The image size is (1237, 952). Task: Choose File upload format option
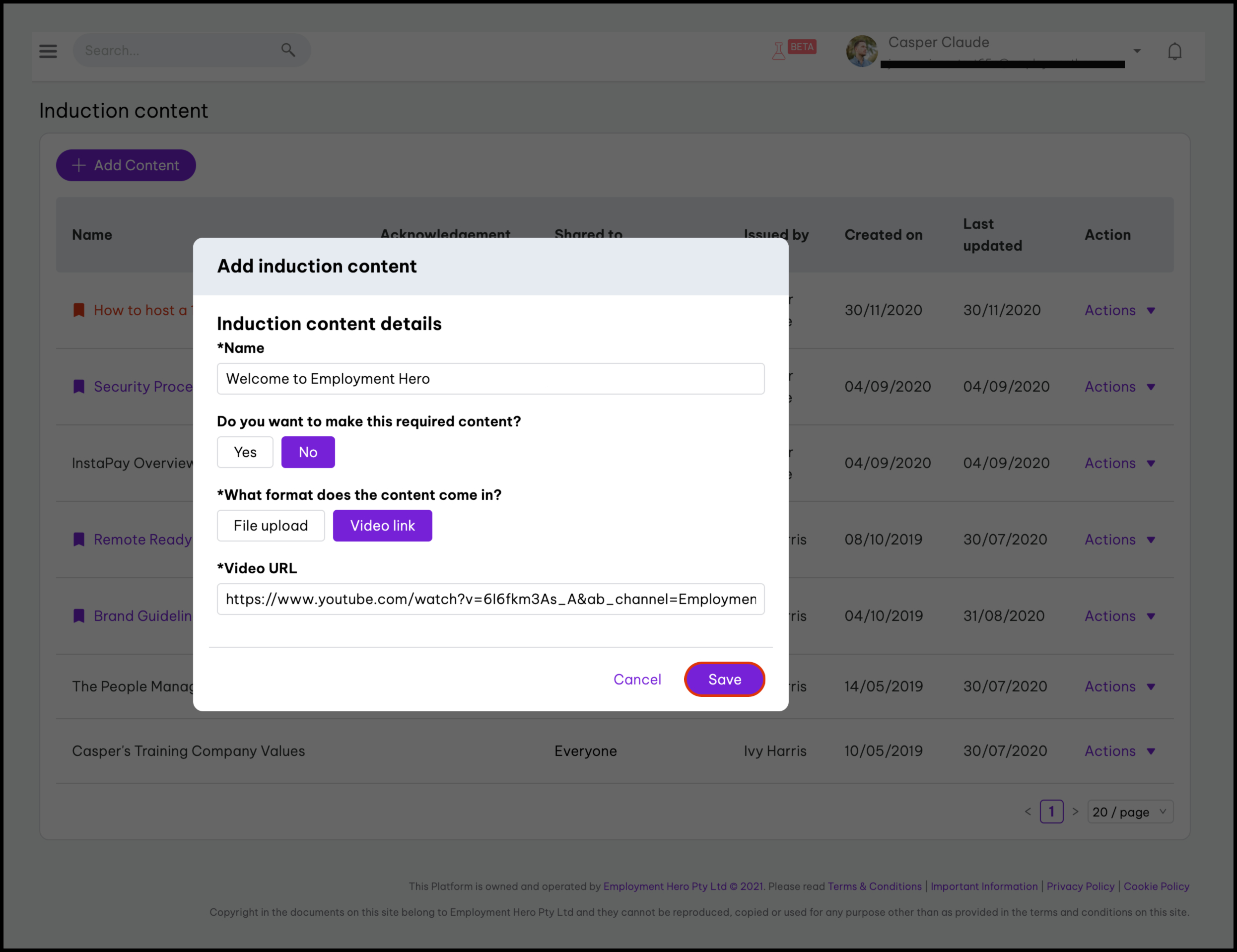pos(271,526)
